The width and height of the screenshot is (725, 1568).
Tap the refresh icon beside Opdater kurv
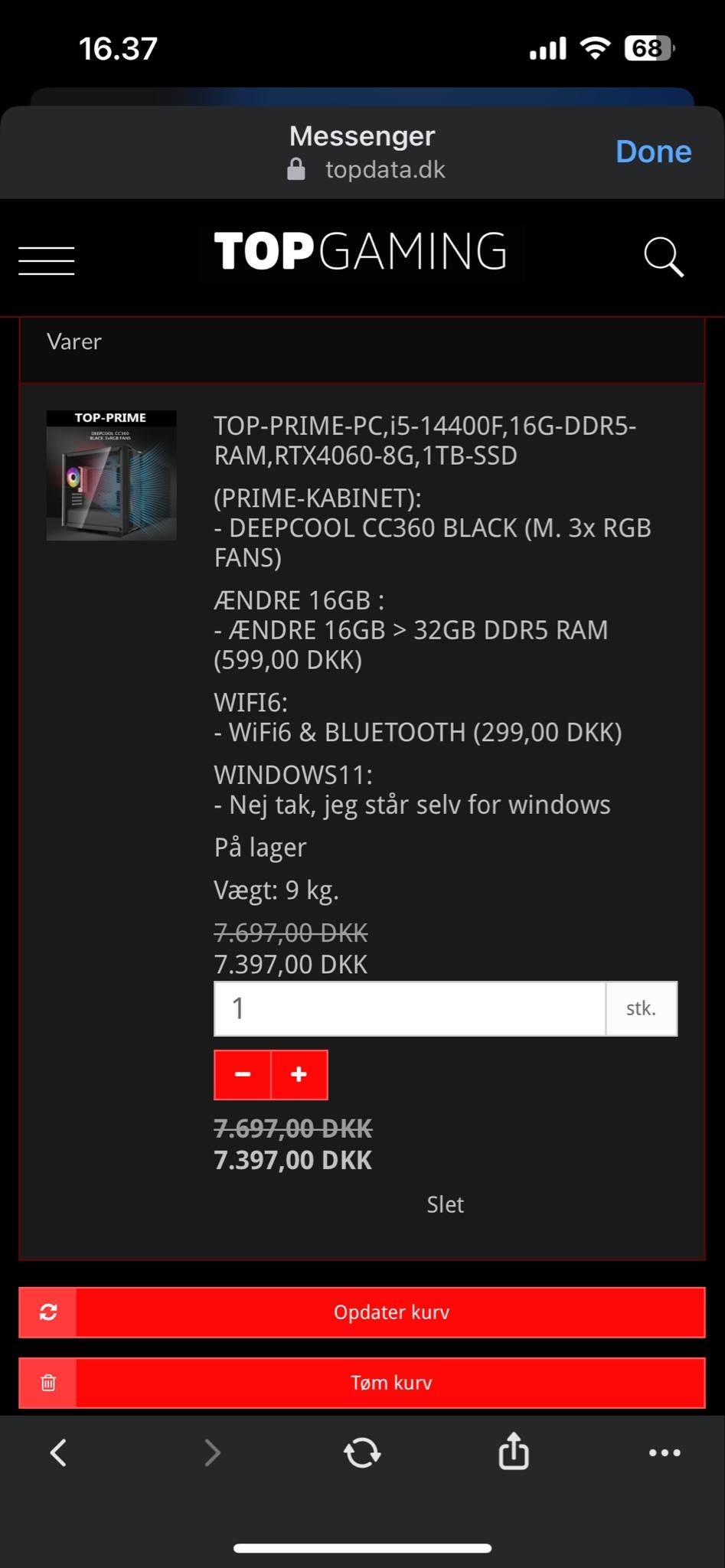click(x=48, y=1312)
